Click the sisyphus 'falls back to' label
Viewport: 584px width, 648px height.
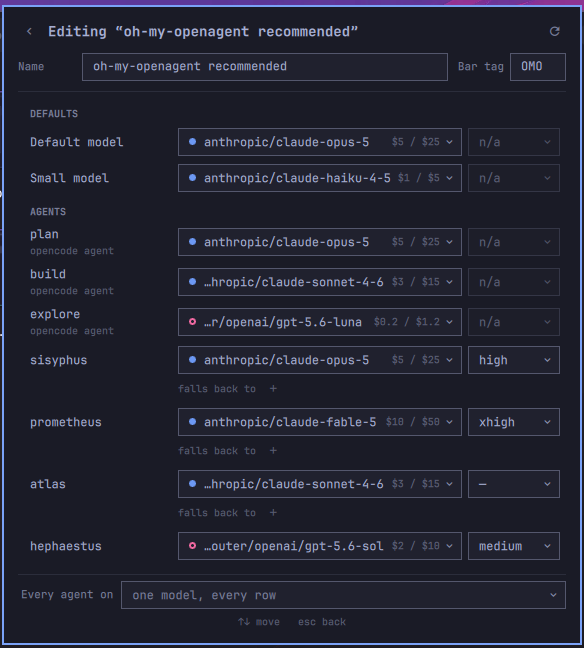[x=217, y=389]
